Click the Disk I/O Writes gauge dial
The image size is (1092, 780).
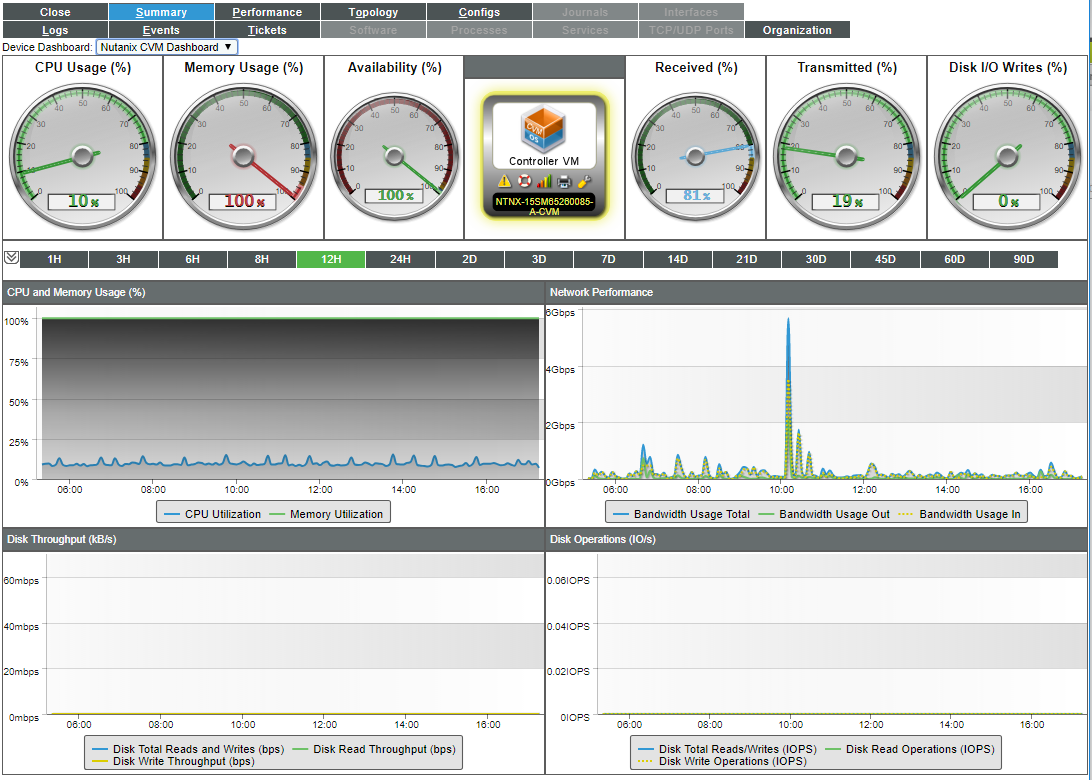click(1008, 156)
